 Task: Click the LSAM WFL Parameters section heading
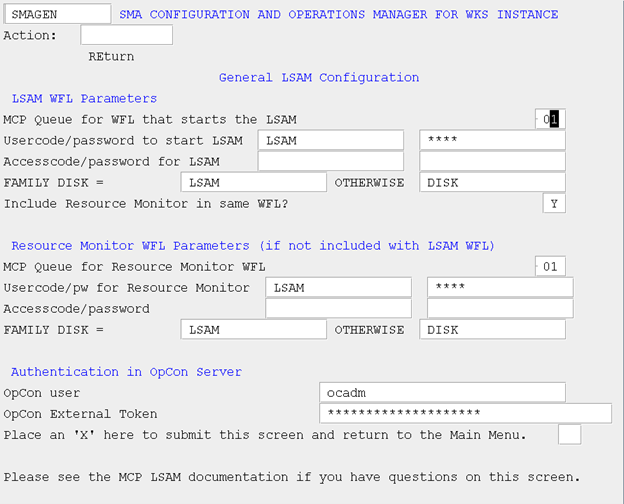tap(84, 98)
